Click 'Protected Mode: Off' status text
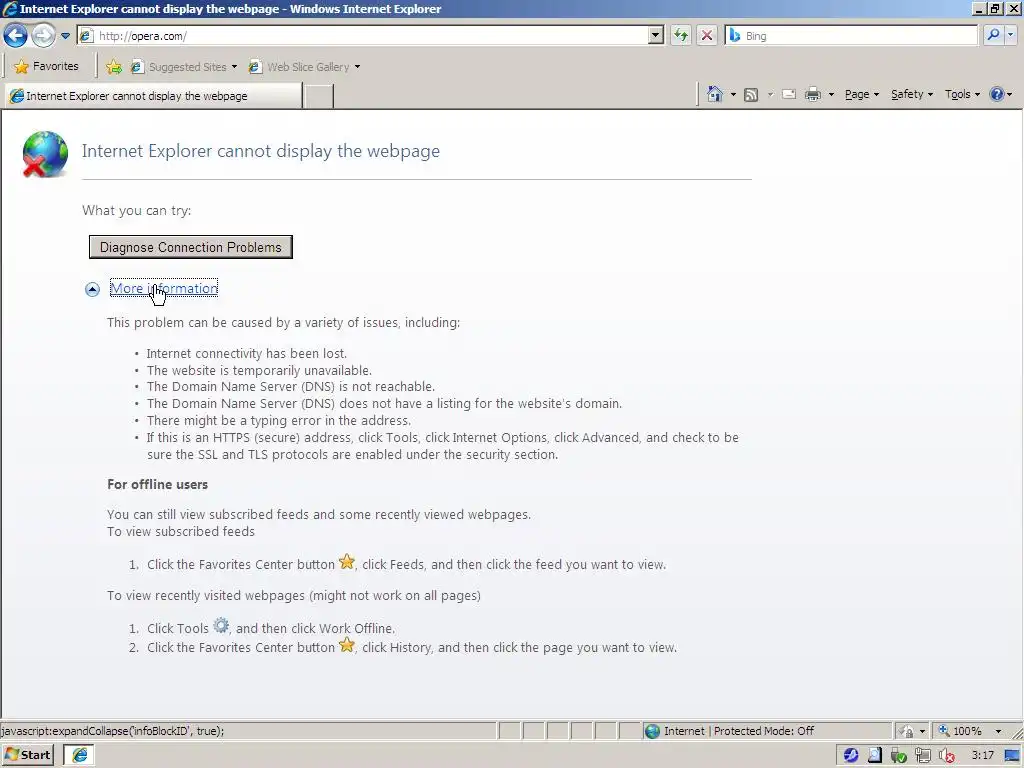This screenshot has width=1024, height=768. tap(763, 731)
